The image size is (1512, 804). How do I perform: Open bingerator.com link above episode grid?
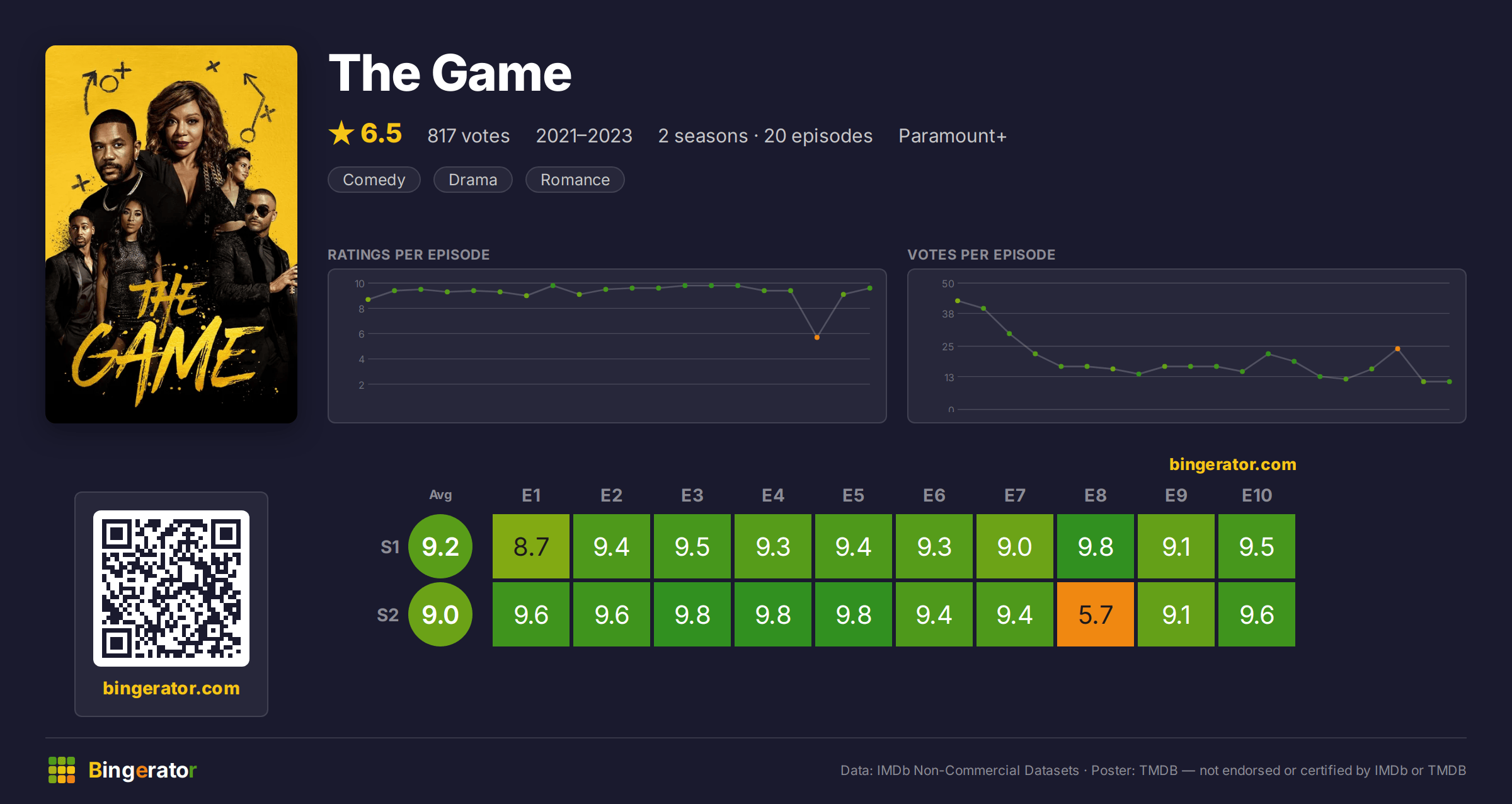(1233, 464)
